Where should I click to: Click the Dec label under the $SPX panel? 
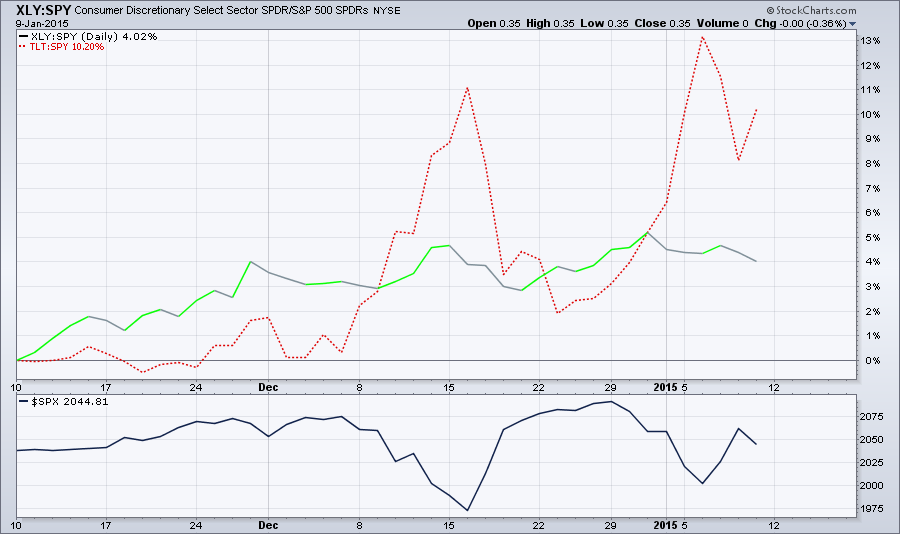[268, 525]
